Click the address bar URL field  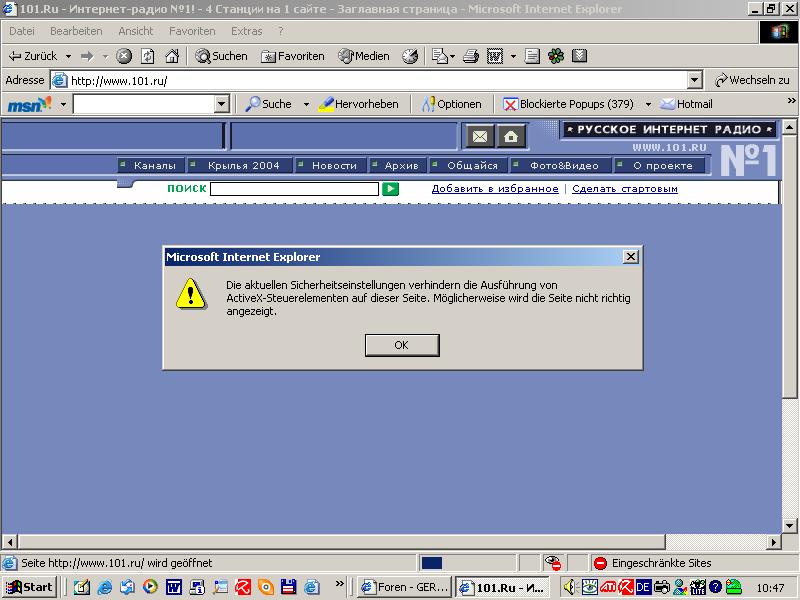pyautogui.click(x=377, y=80)
